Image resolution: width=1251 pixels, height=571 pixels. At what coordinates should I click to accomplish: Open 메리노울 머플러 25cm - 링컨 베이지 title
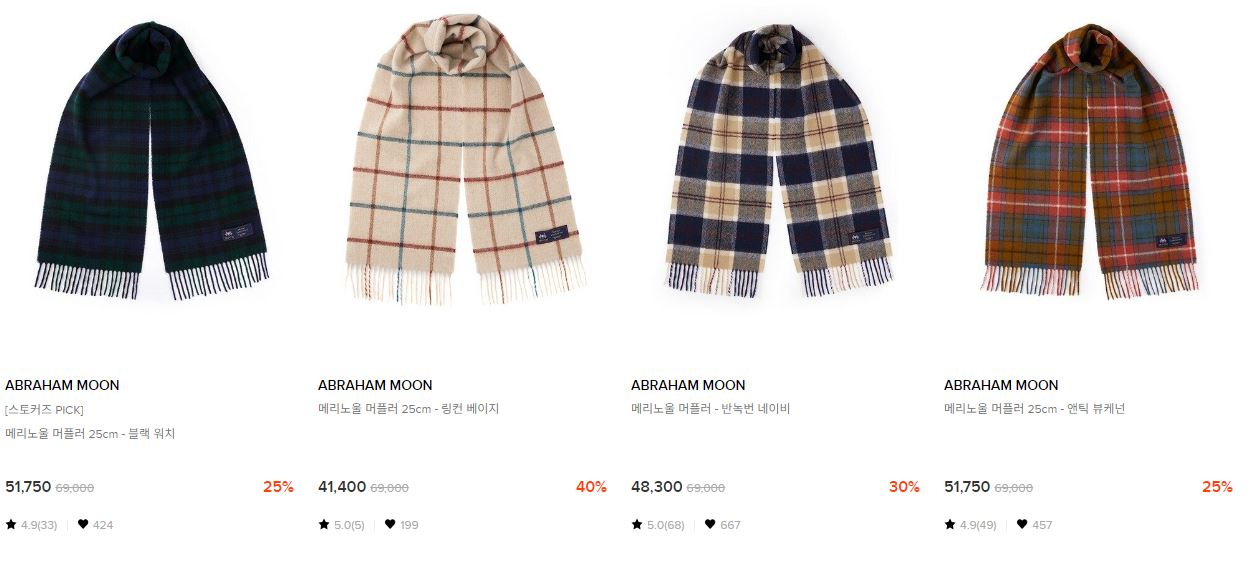tap(408, 409)
